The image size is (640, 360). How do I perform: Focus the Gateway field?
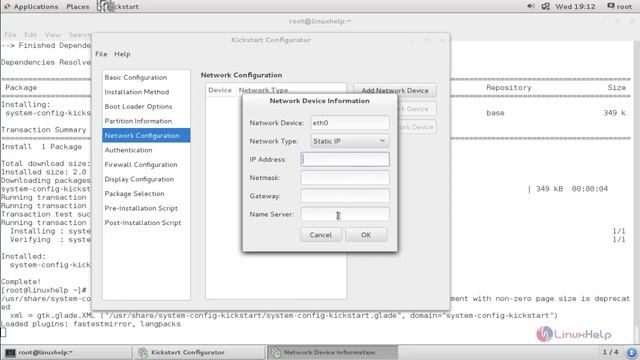coord(345,196)
